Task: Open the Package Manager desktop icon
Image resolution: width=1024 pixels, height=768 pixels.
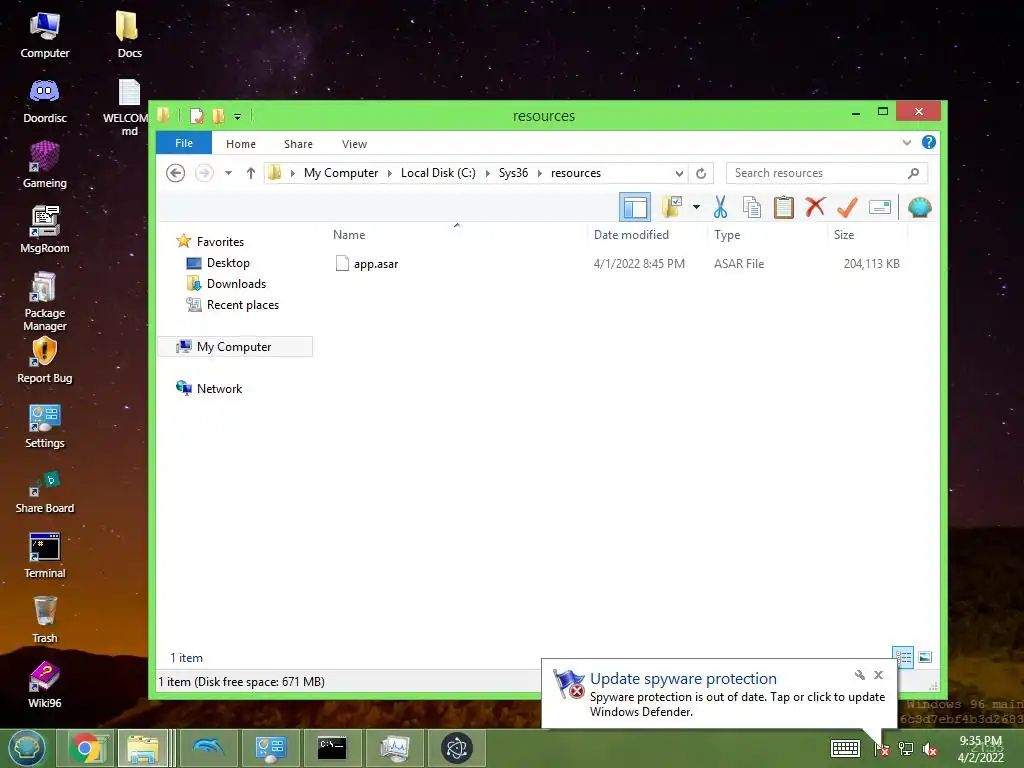Action: coord(44,301)
